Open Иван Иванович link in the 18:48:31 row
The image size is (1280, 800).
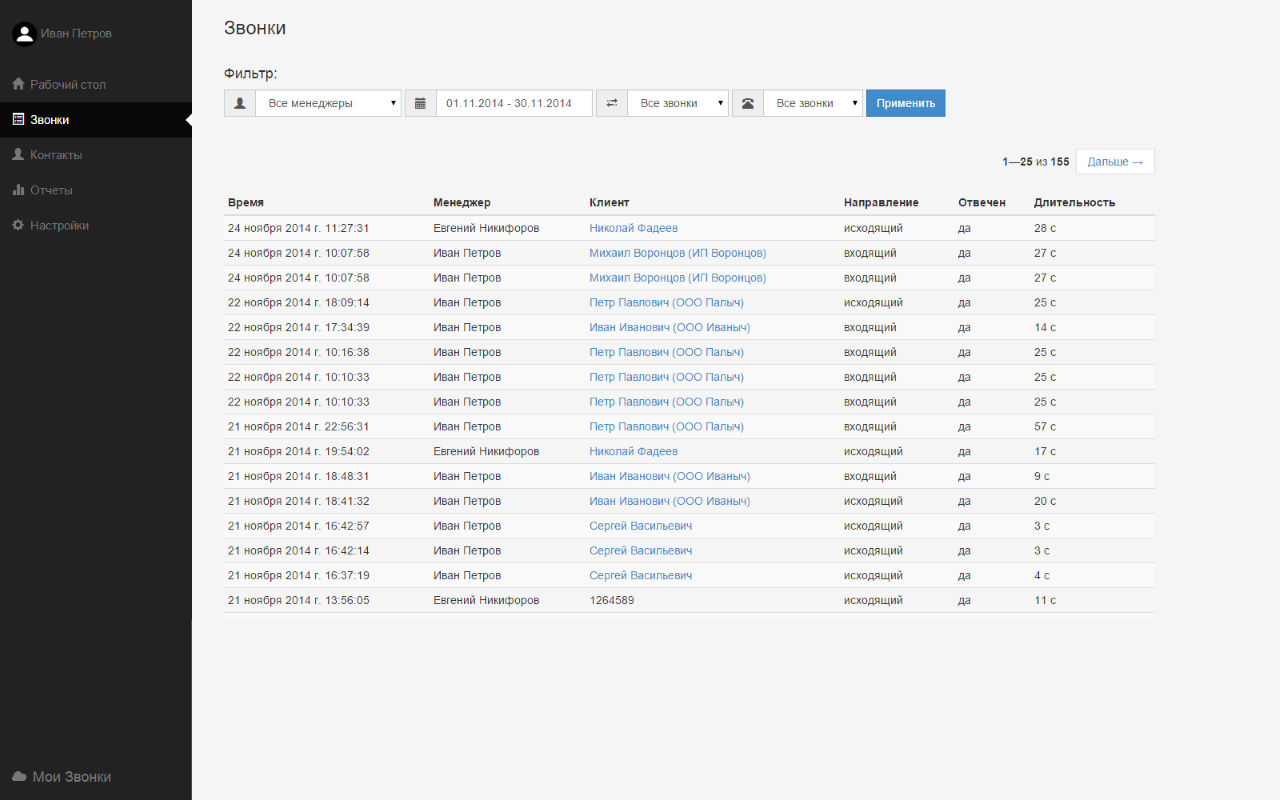(669, 476)
